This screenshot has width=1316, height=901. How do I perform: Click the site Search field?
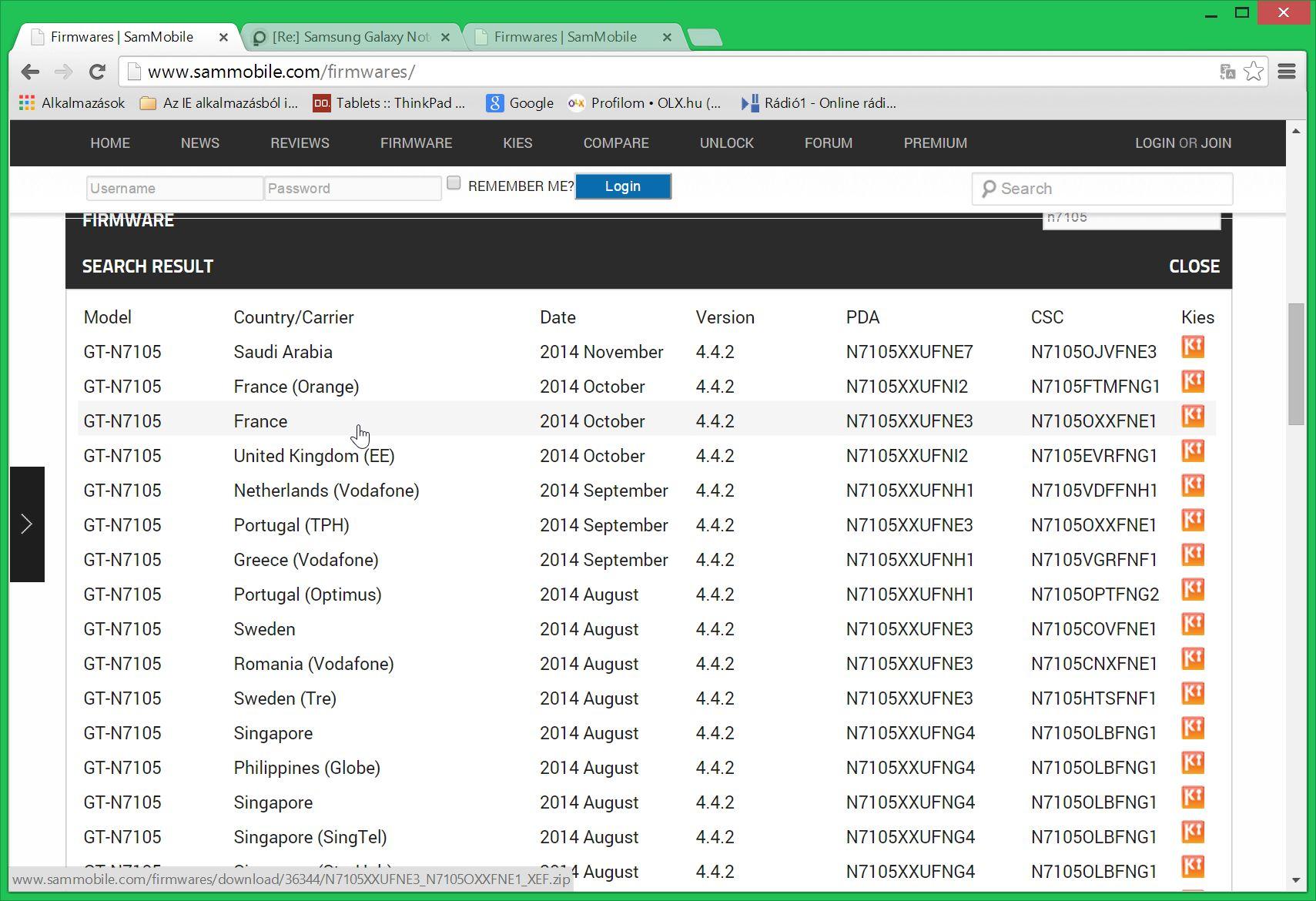pos(1102,189)
